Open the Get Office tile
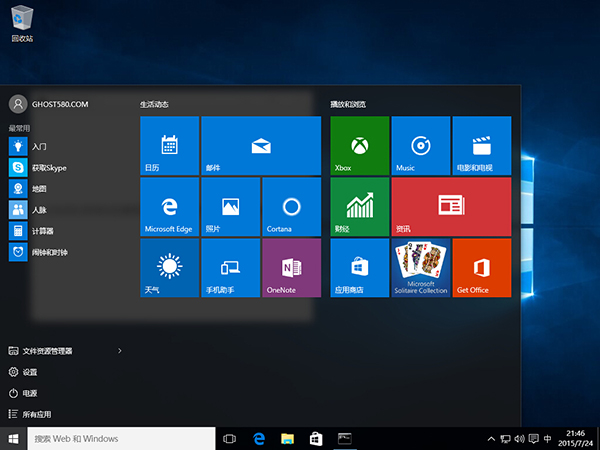This screenshot has height=450, width=600. (482, 268)
